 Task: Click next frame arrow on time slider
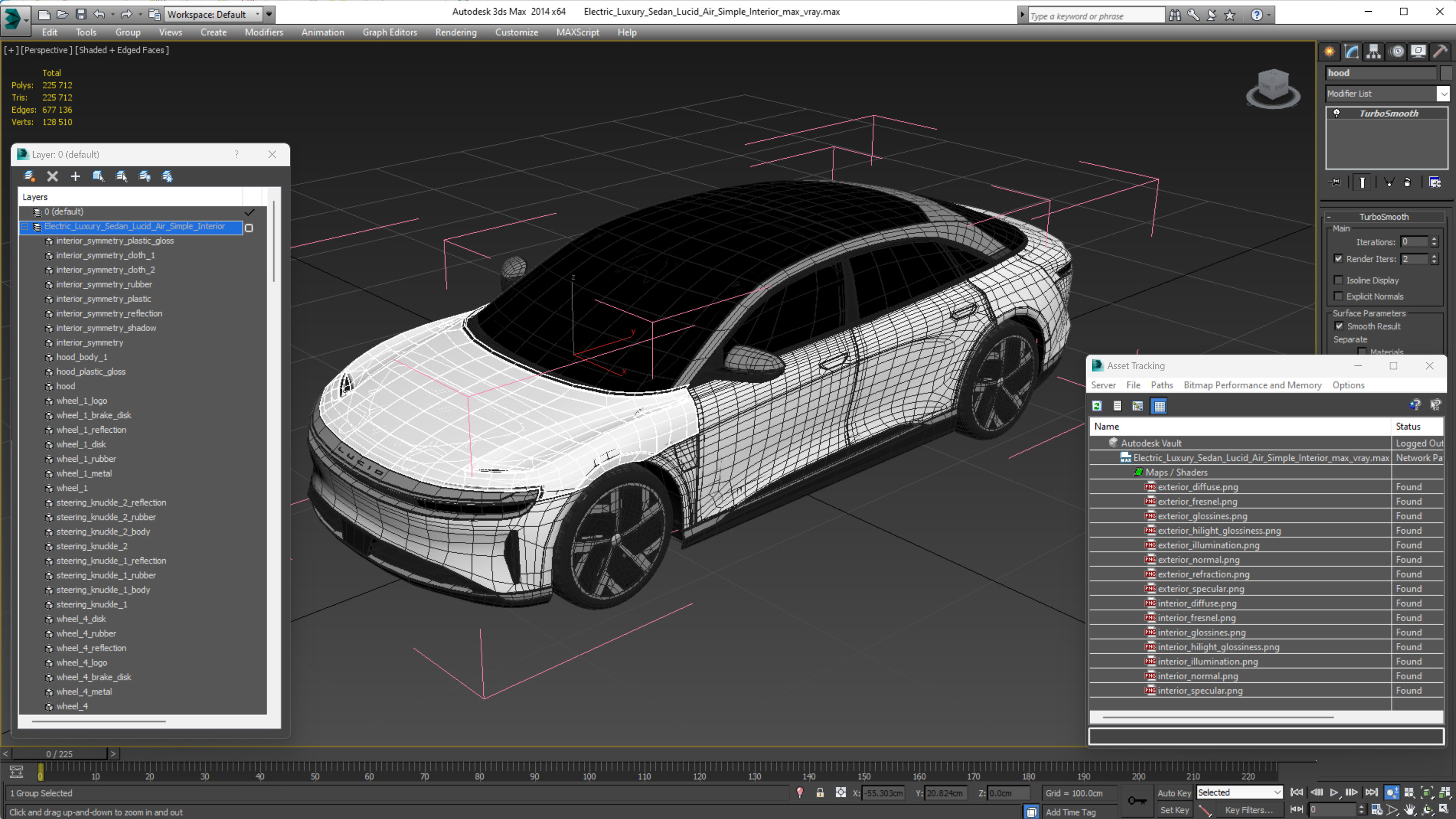(x=113, y=754)
